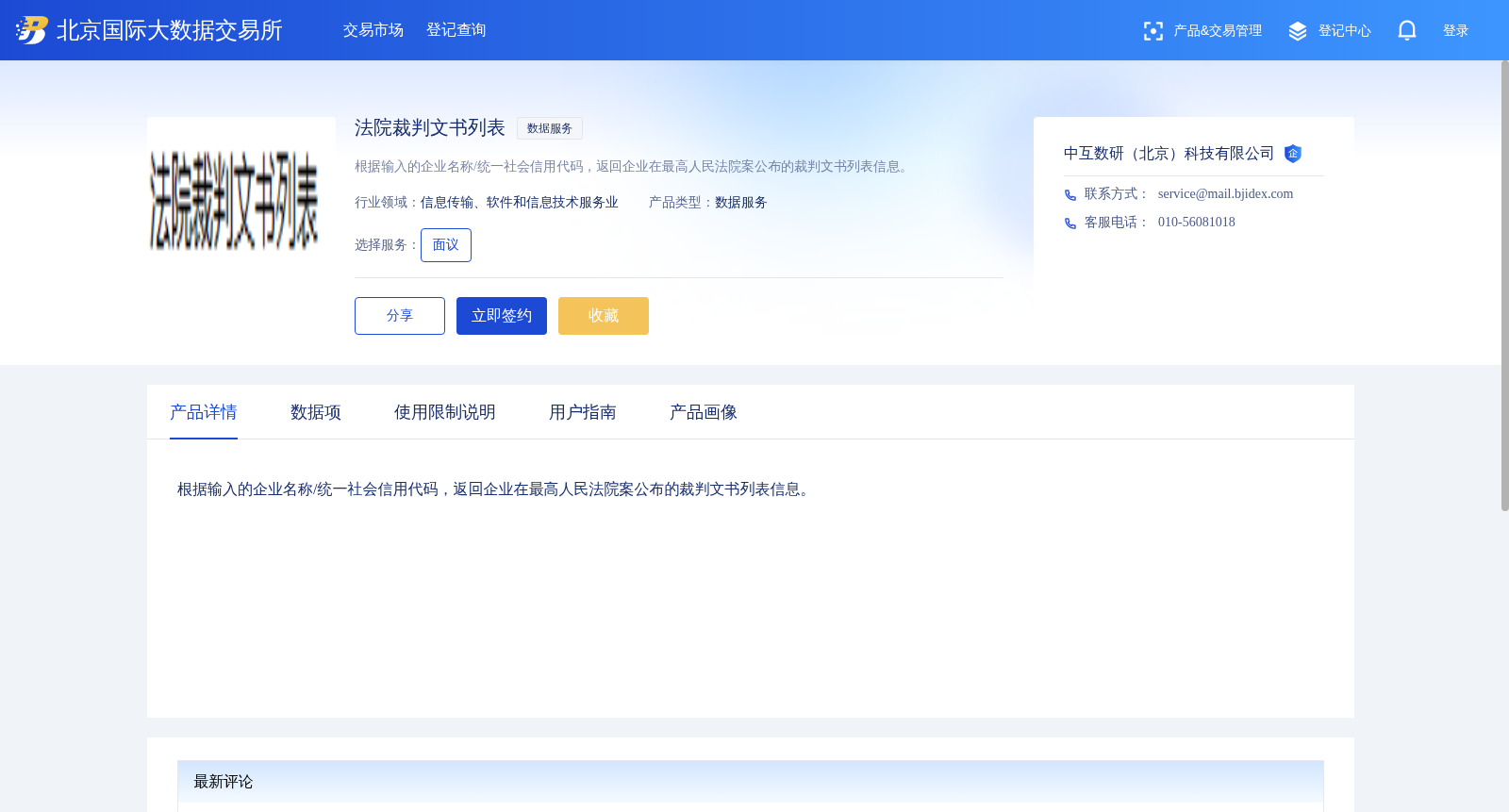The height and width of the screenshot is (812, 1509).
Task: Switch to the 数据项 tab
Action: pyautogui.click(x=316, y=412)
